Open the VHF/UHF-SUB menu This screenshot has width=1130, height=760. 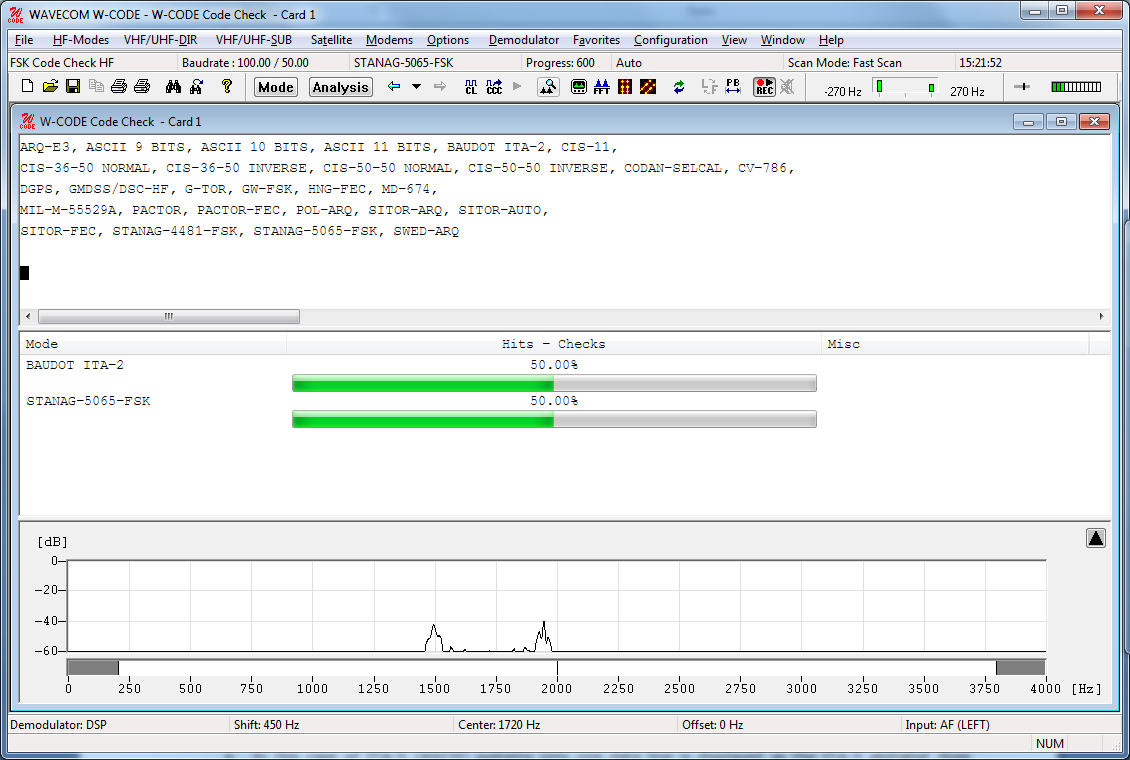[254, 40]
